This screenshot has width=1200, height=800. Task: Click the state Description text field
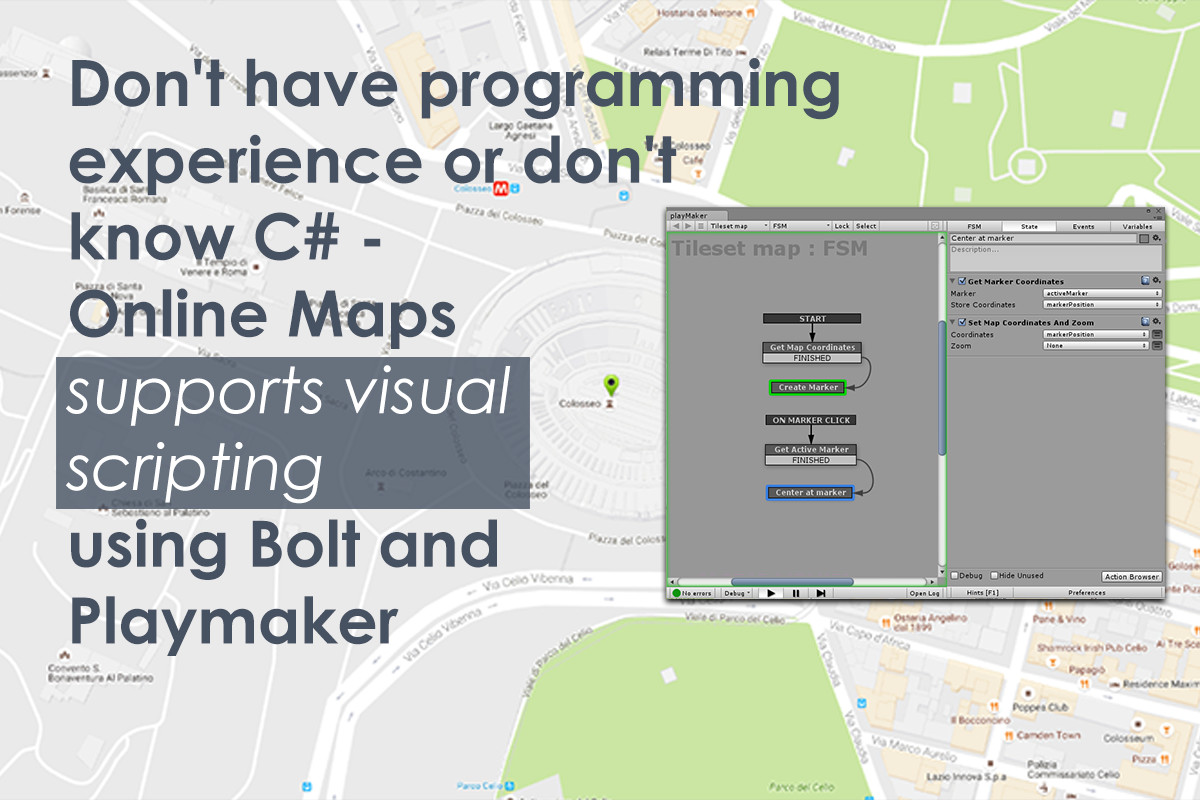(1056, 258)
